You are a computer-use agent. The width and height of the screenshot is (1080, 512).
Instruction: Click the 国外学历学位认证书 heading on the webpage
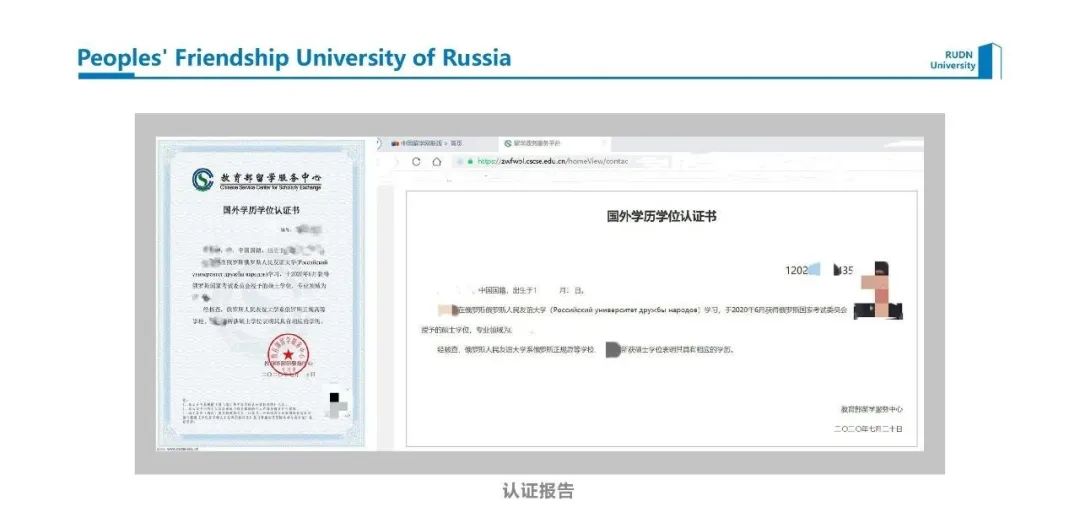[661, 215]
